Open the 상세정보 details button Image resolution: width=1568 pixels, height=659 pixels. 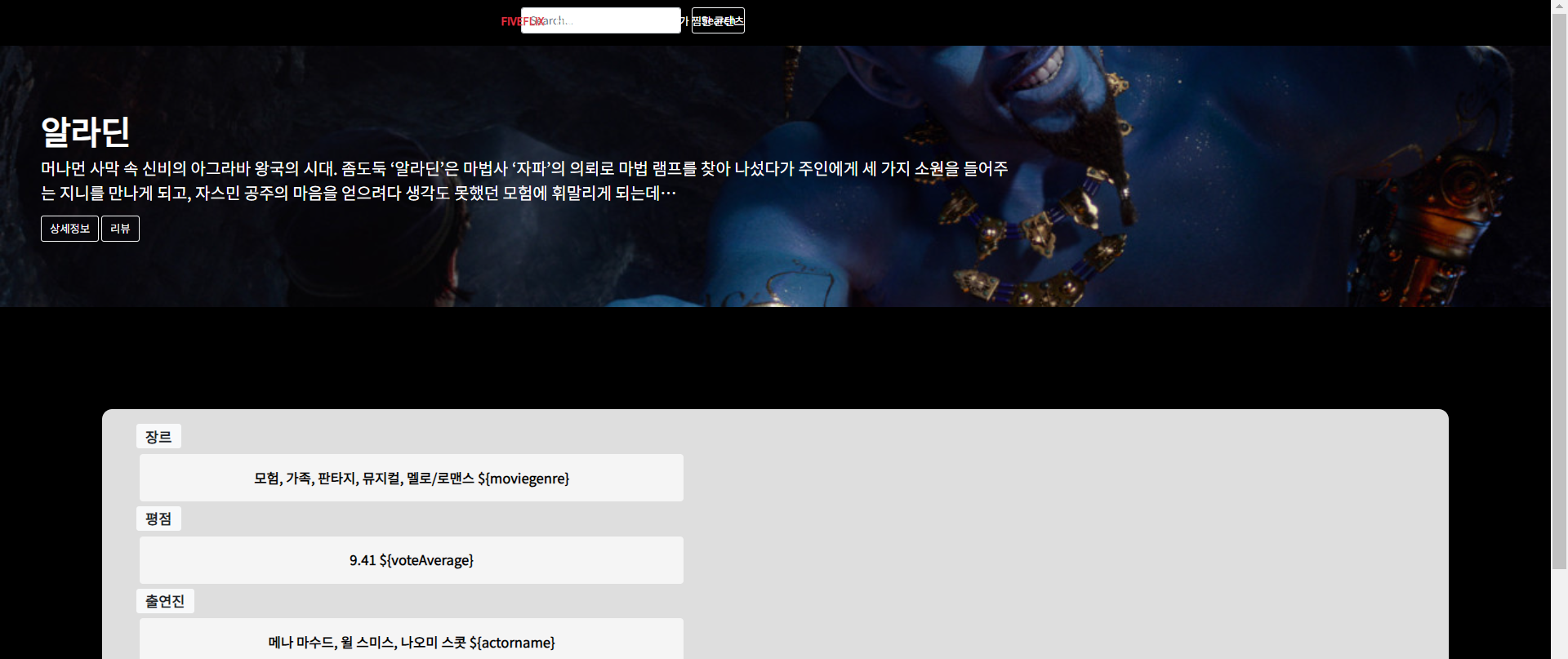[x=69, y=229]
